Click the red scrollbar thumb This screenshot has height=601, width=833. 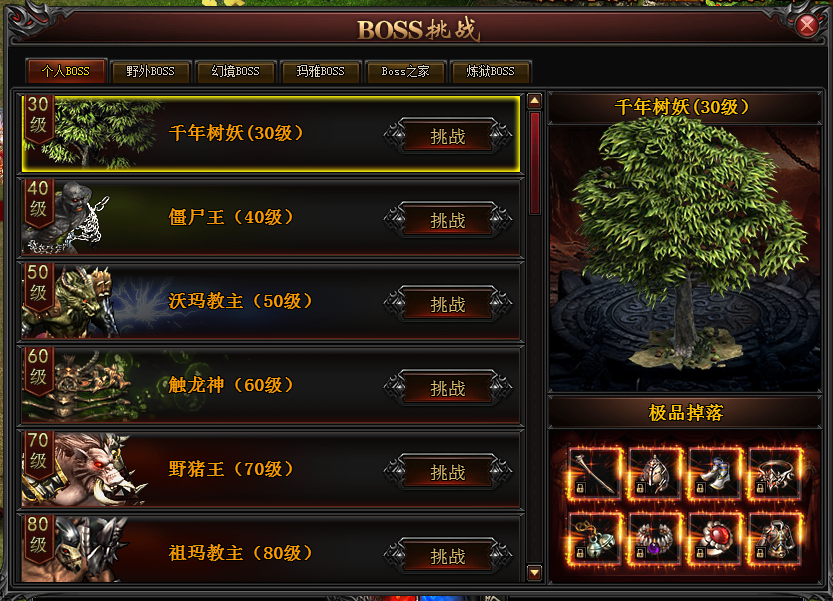(534, 163)
